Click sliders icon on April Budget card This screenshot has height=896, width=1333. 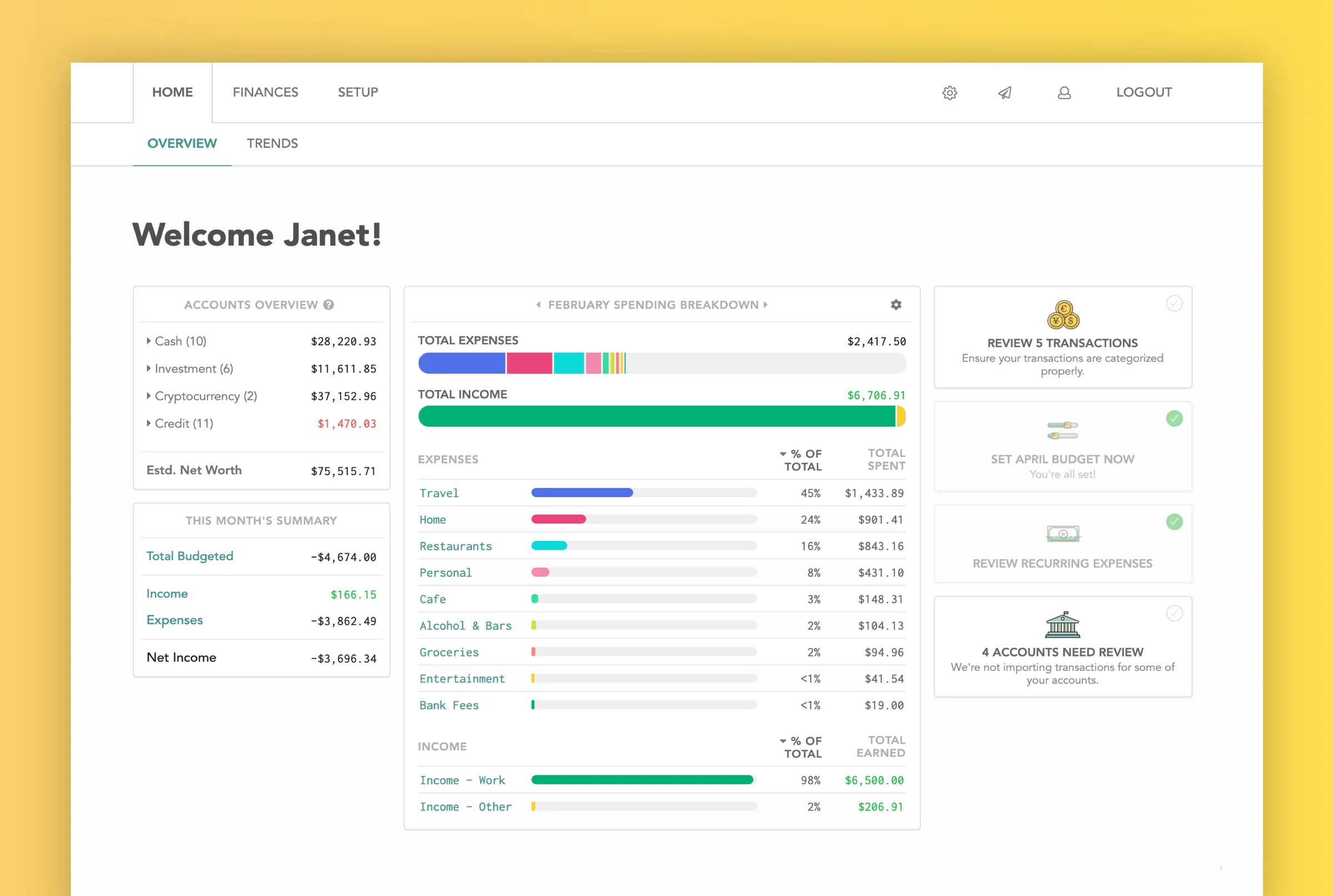coord(1063,431)
